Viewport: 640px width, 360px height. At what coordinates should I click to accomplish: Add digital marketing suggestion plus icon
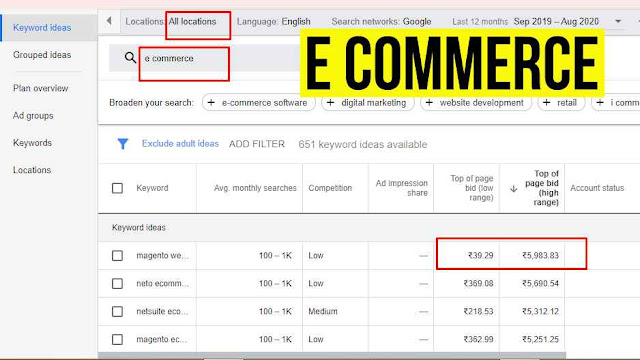click(330, 102)
